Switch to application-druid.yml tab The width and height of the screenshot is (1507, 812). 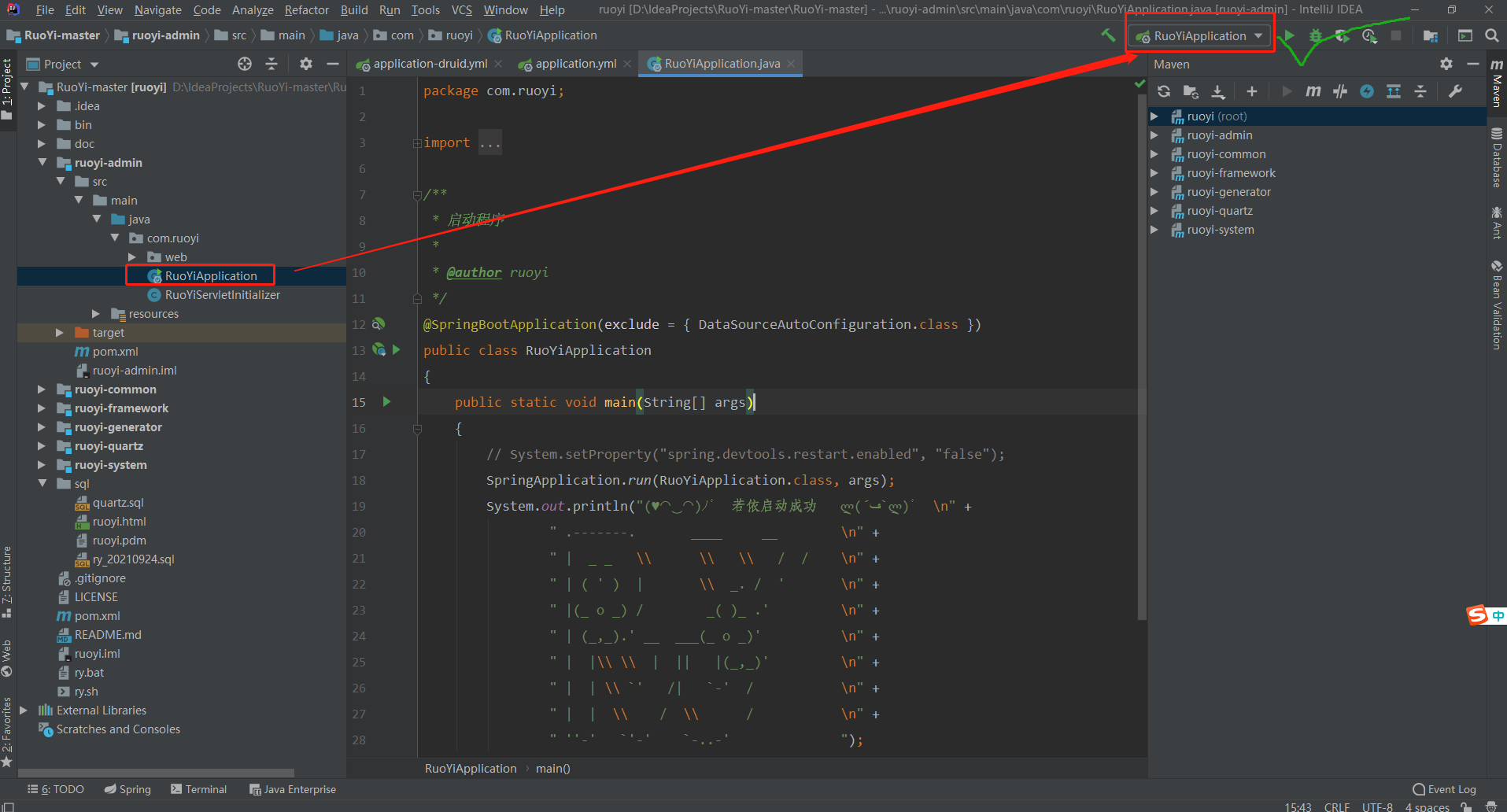point(430,64)
